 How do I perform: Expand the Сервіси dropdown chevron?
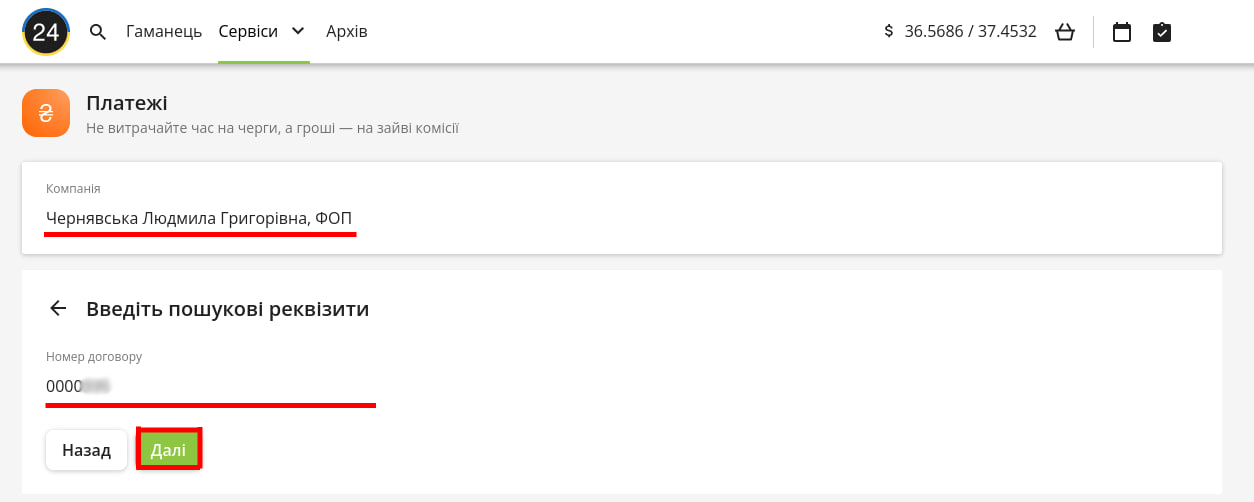[x=298, y=31]
